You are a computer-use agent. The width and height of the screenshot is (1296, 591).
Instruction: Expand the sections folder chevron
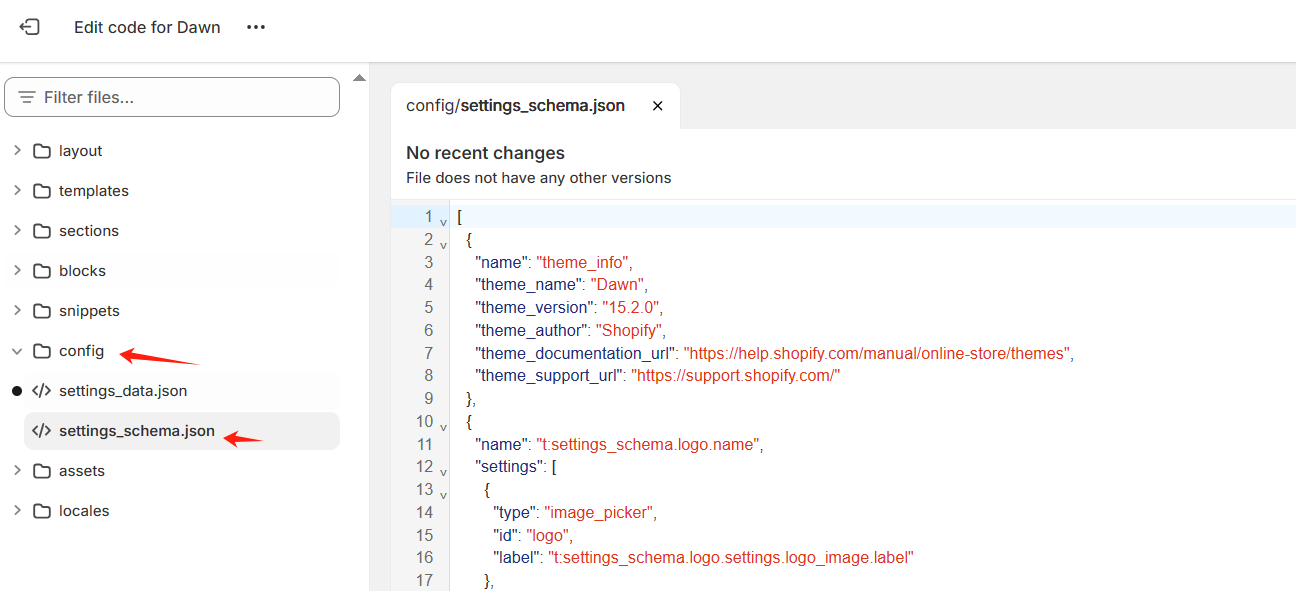tap(17, 230)
